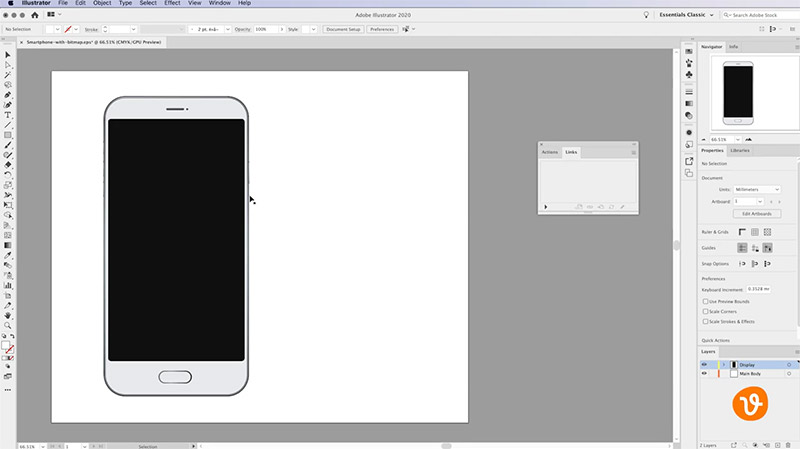Choose the Hand tool
Viewport: 800px width, 449px height.
[8, 316]
